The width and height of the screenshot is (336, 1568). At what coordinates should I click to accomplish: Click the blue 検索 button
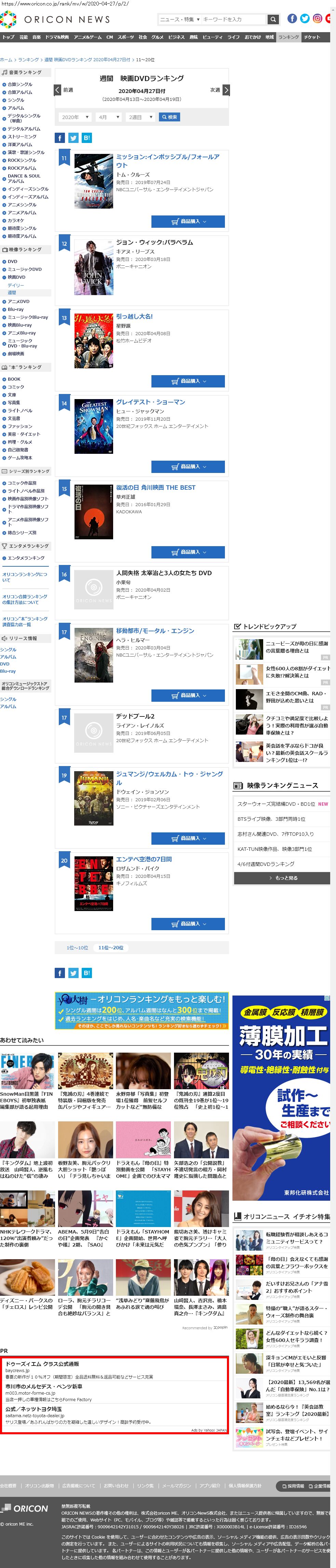[x=169, y=117]
